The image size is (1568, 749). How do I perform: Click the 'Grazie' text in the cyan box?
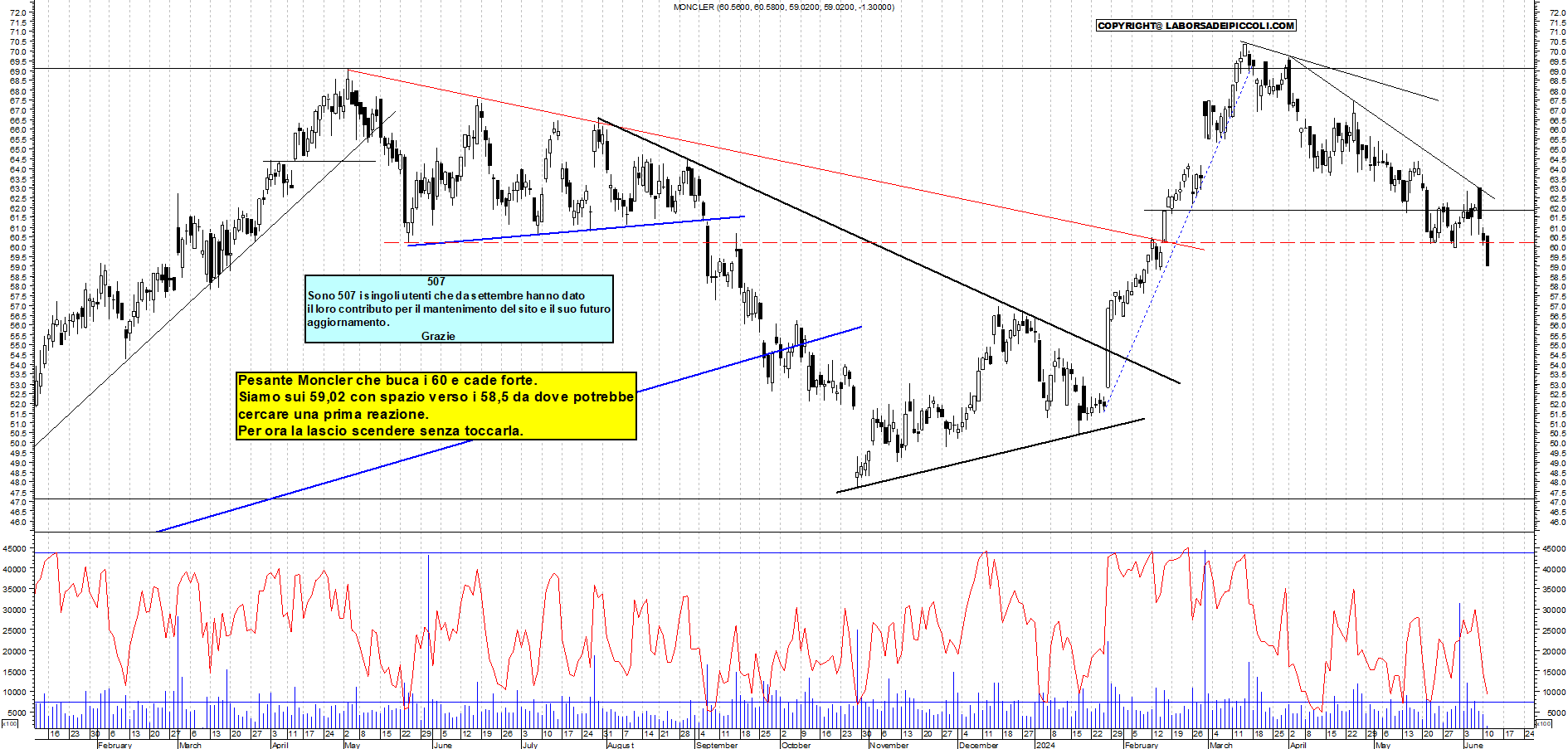pyautogui.click(x=438, y=336)
